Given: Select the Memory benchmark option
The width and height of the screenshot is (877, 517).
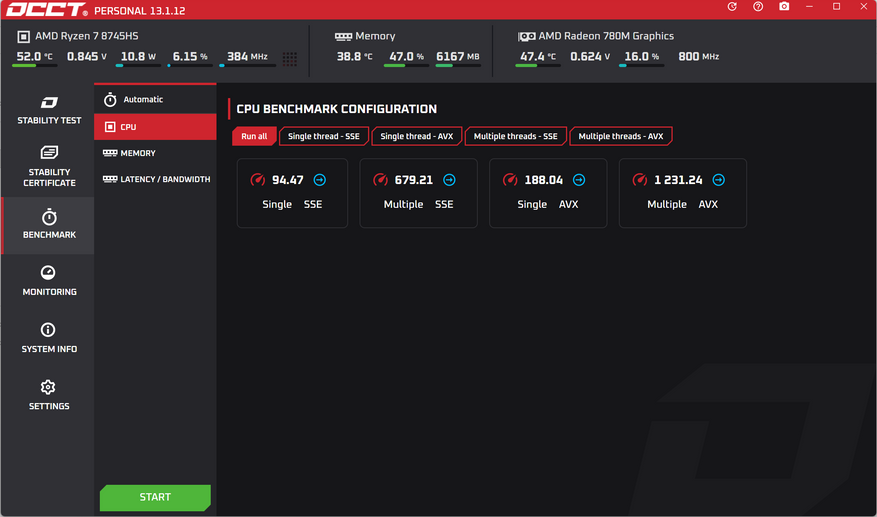Looking at the screenshot, I should (155, 153).
